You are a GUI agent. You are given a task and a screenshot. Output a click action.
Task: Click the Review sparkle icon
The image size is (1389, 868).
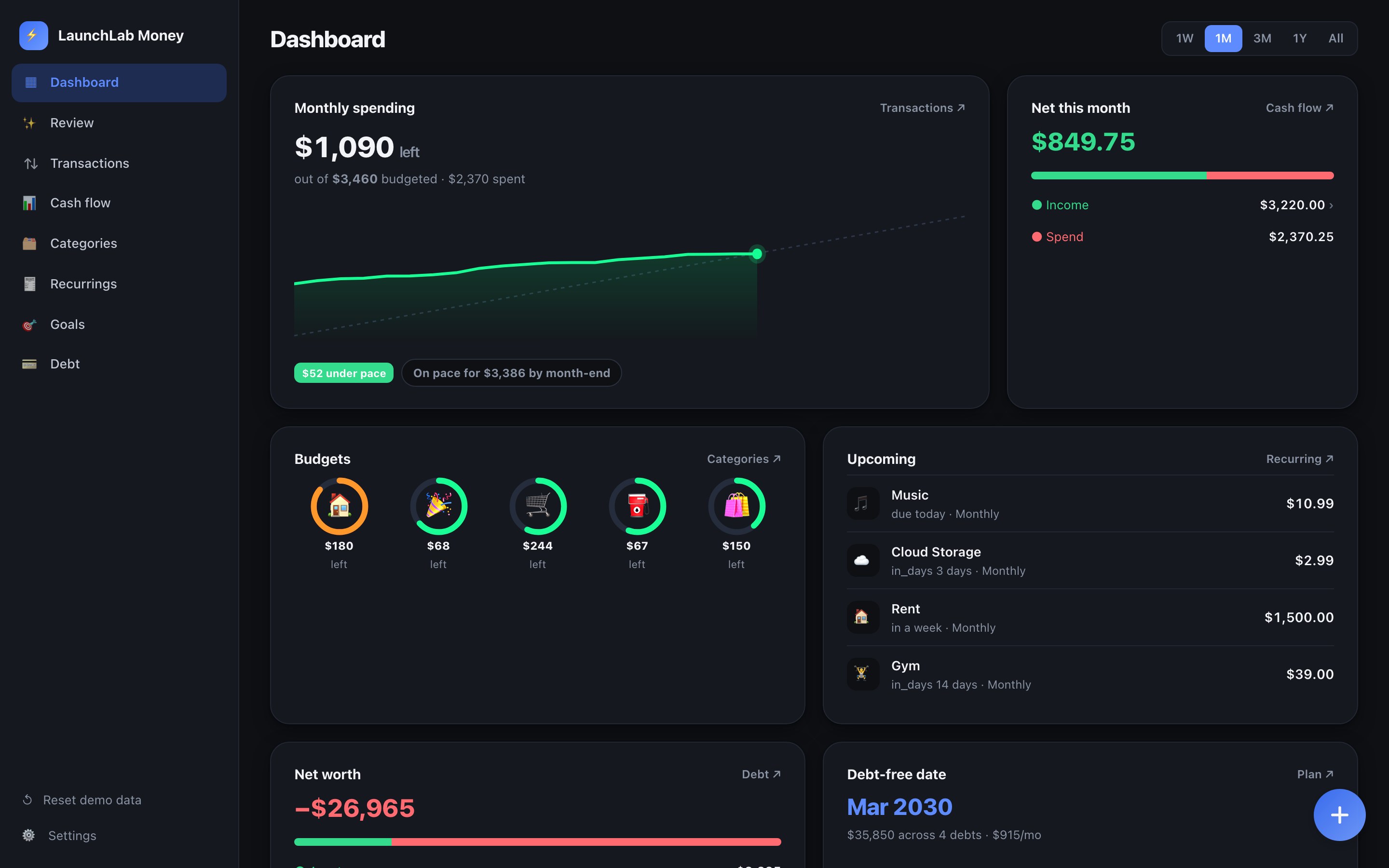29,123
